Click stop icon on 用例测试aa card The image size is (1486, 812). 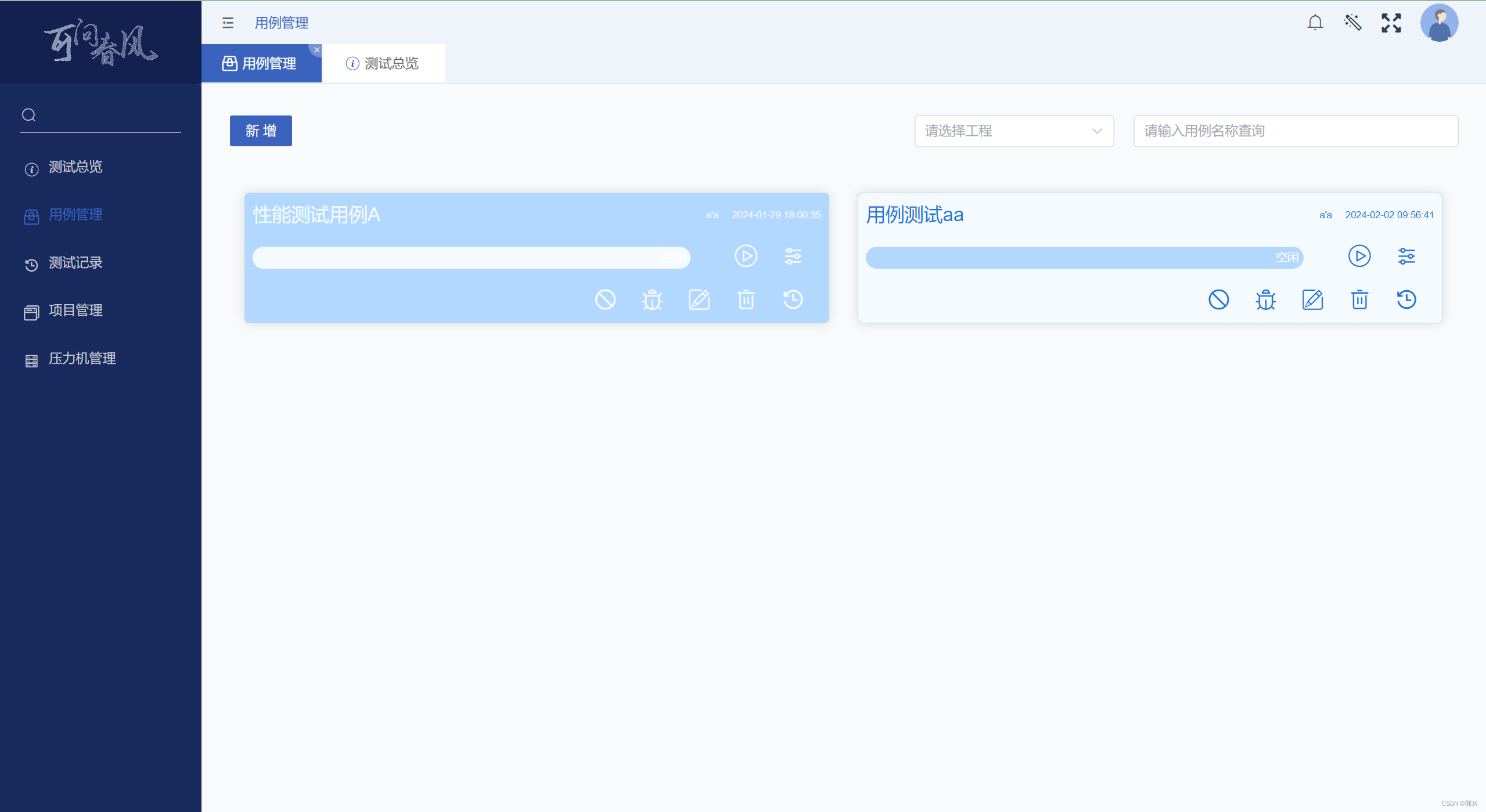[x=1218, y=299]
